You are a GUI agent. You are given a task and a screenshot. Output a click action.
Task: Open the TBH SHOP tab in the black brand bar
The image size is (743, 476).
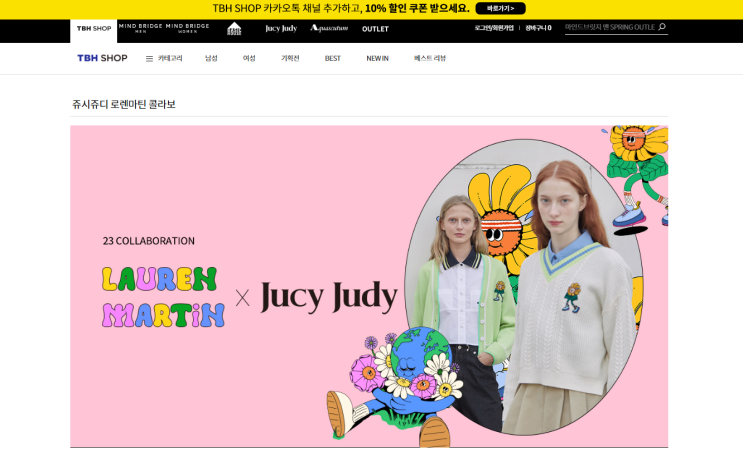click(x=94, y=29)
